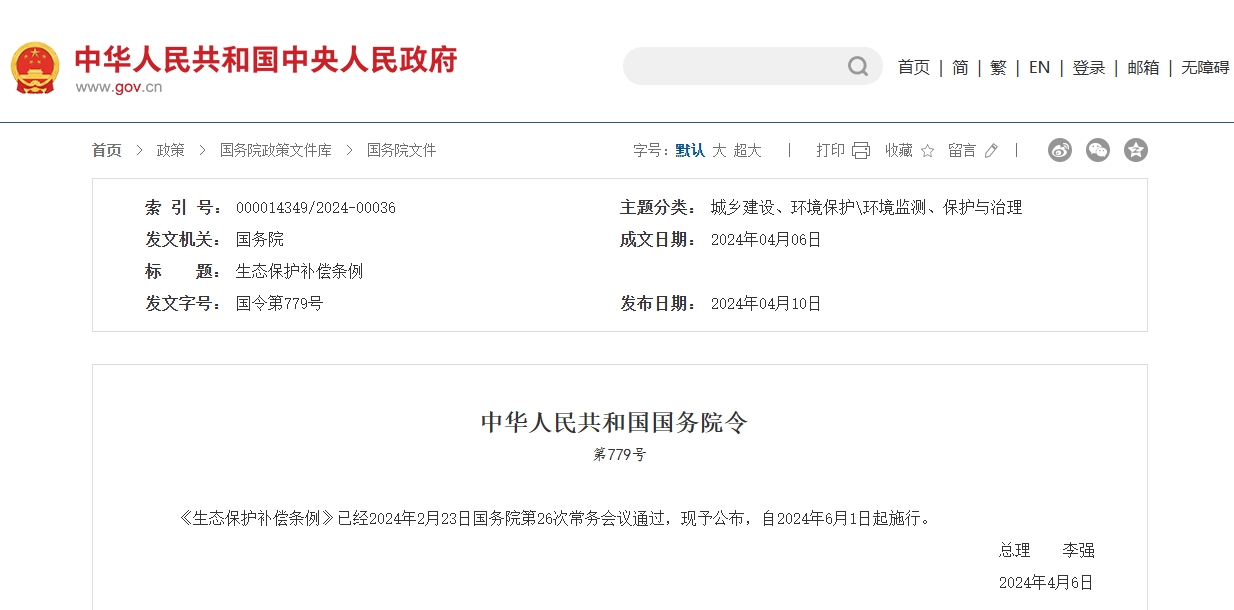
Task: Share the page to Weibo
Action: (1060, 150)
